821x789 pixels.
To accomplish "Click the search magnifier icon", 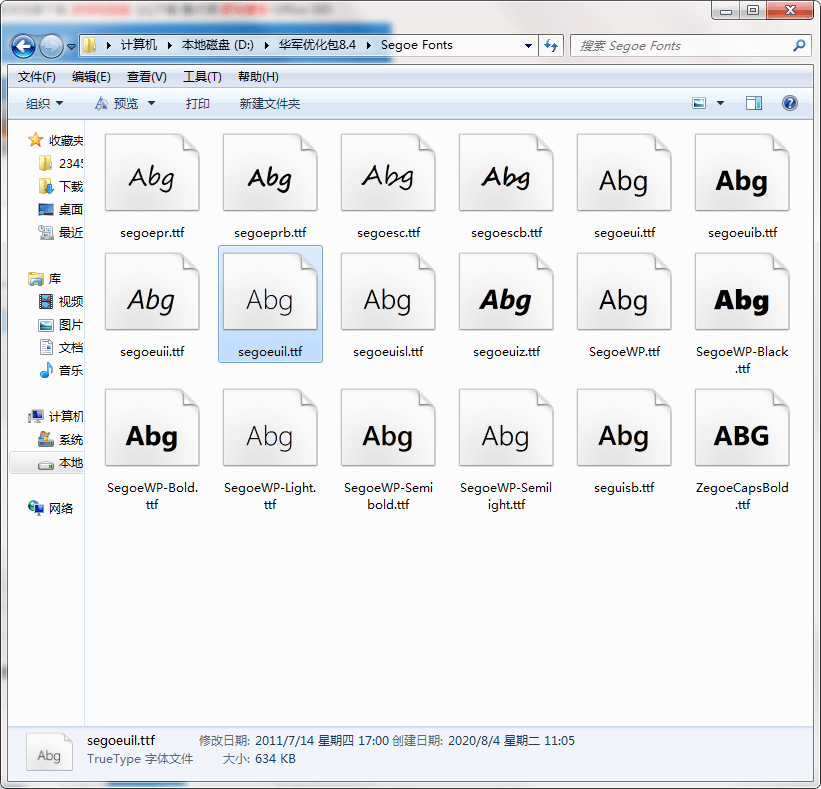I will coord(799,45).
